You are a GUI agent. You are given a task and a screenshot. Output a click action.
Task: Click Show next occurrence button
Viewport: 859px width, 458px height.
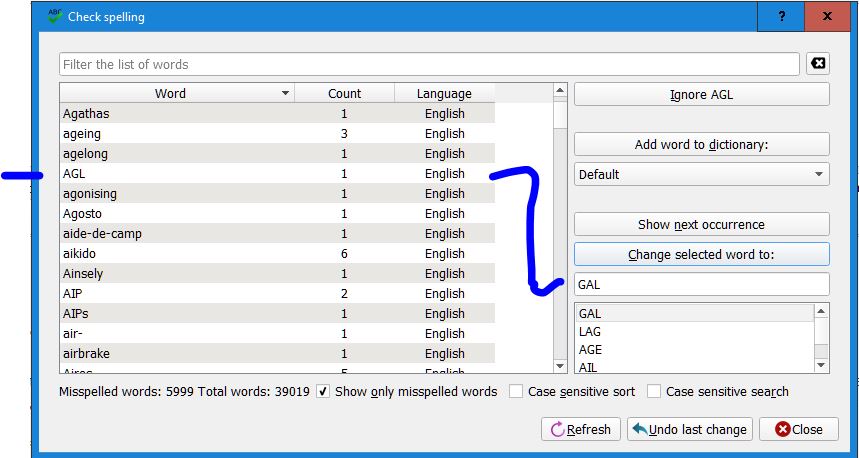pos(702,225)
